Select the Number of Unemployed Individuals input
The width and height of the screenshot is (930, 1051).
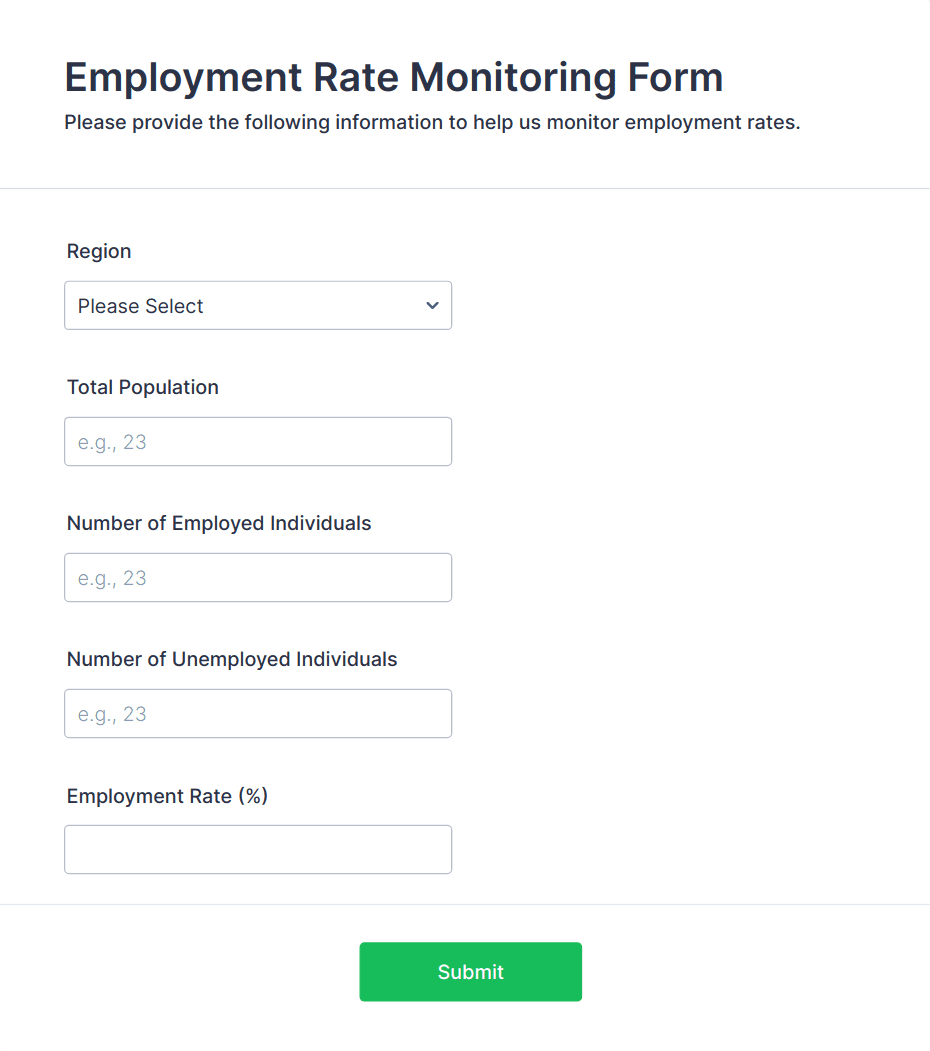point(257,714)
